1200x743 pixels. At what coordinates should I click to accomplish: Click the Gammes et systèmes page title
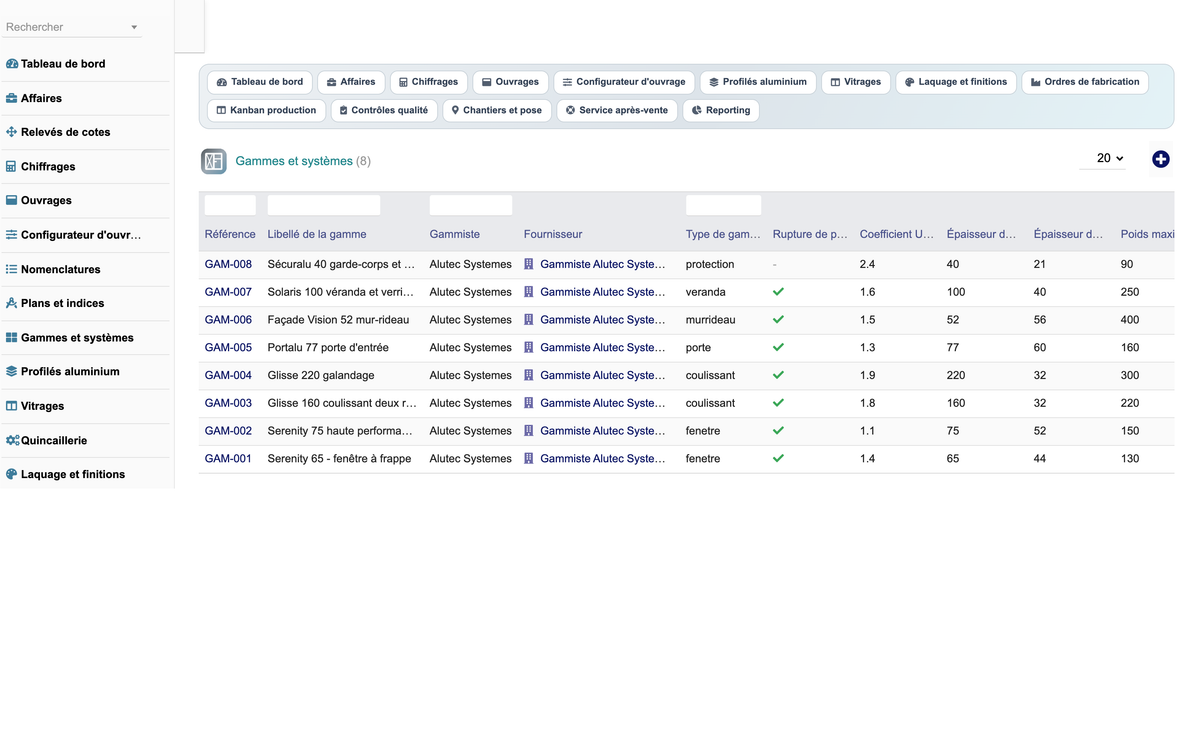(294, 161)
